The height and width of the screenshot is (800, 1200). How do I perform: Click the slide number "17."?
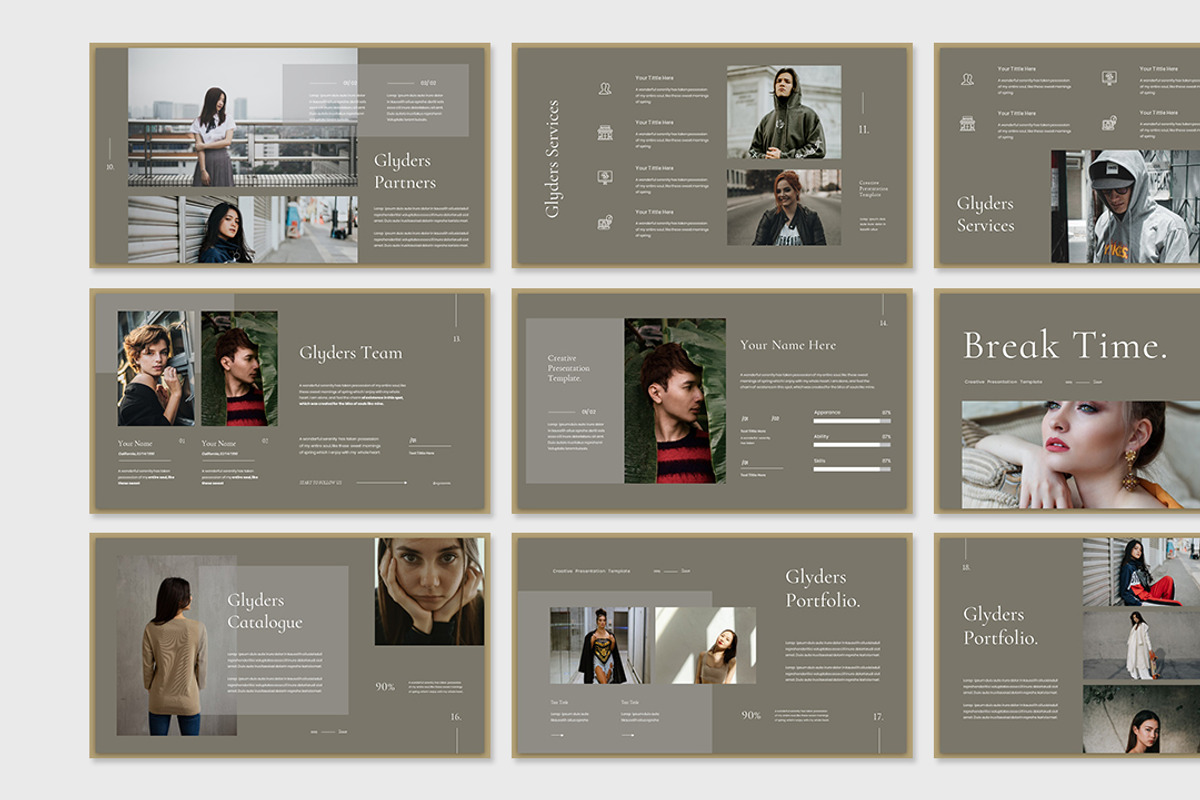tap(878, 716)
